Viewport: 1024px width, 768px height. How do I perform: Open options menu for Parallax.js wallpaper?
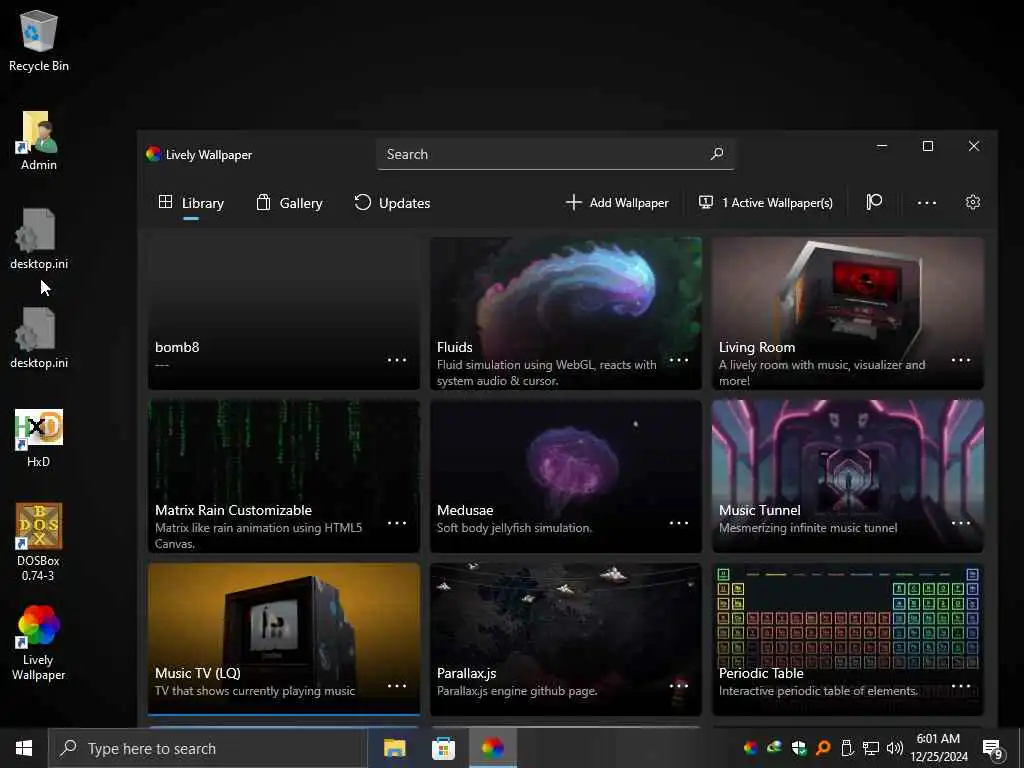pos(679,686)
